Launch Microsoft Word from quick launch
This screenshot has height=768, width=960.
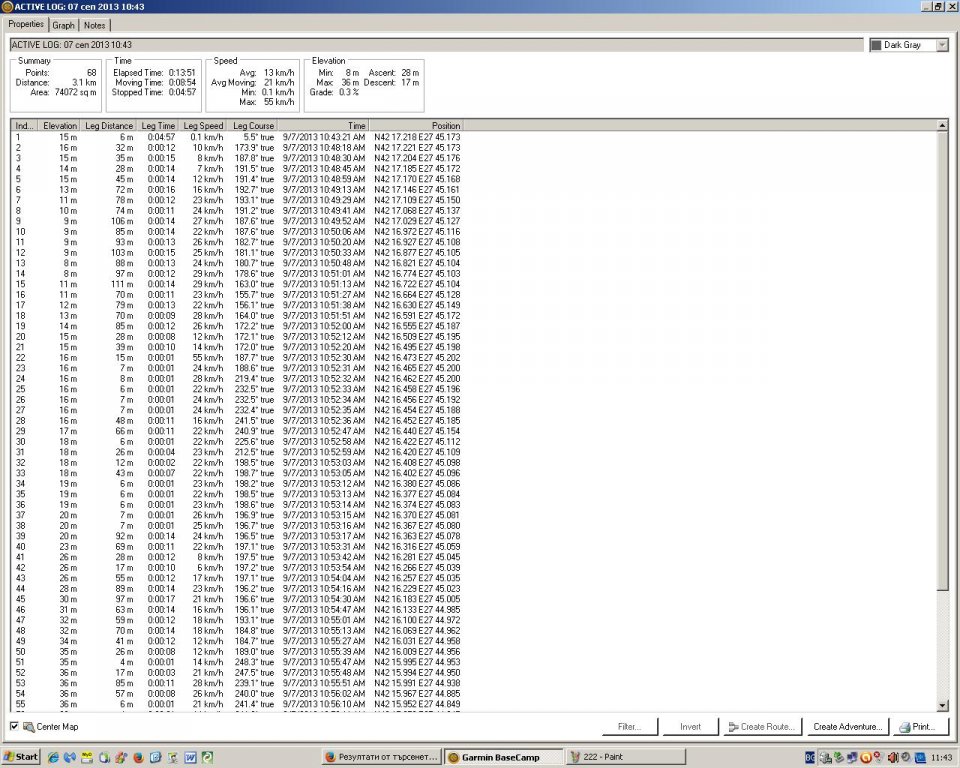click(x=190, y=757)
